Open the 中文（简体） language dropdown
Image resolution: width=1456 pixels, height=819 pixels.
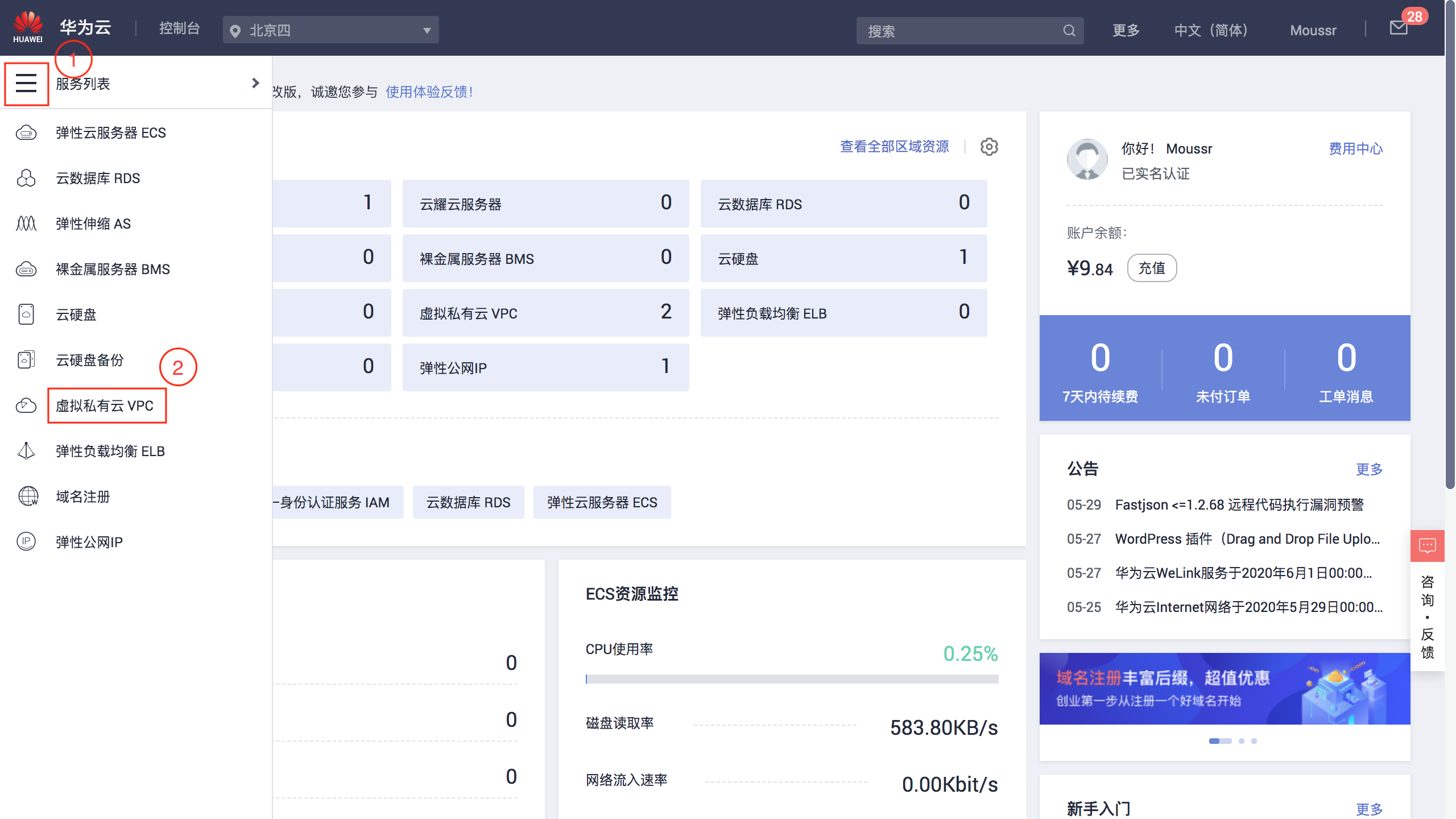click(x=1211, y=30)
